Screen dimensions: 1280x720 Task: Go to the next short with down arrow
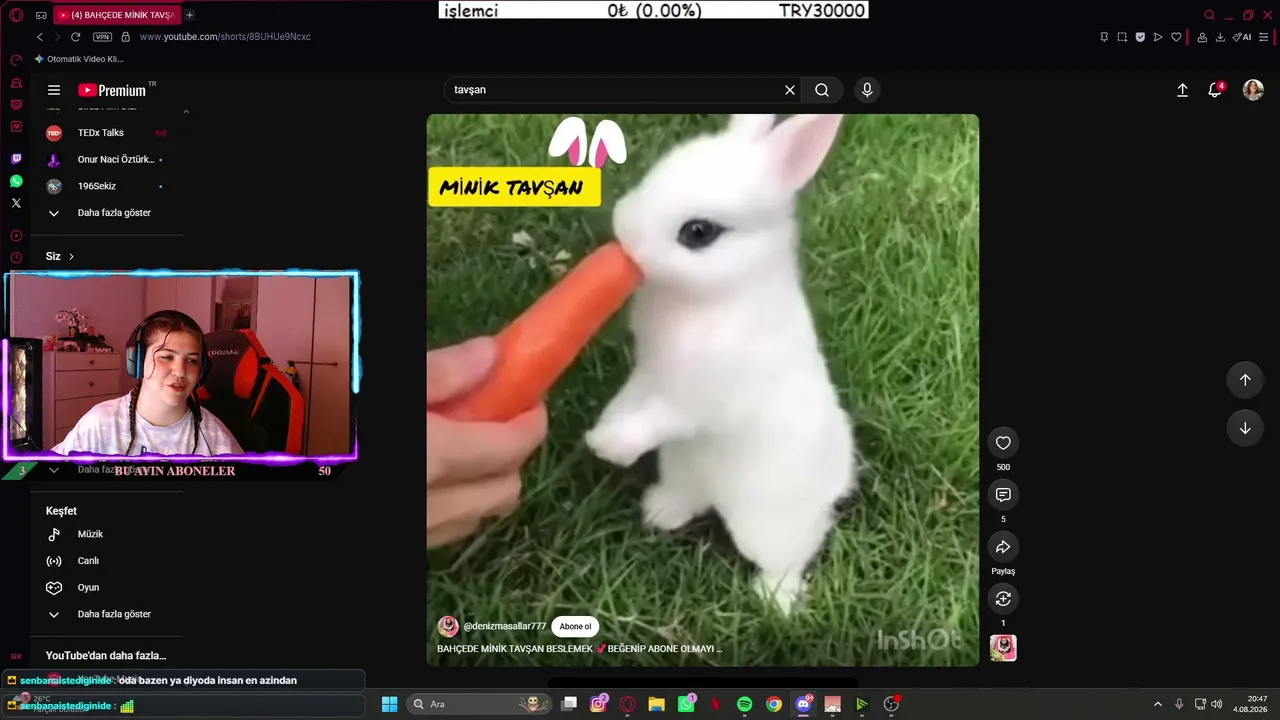point(1245,428)
